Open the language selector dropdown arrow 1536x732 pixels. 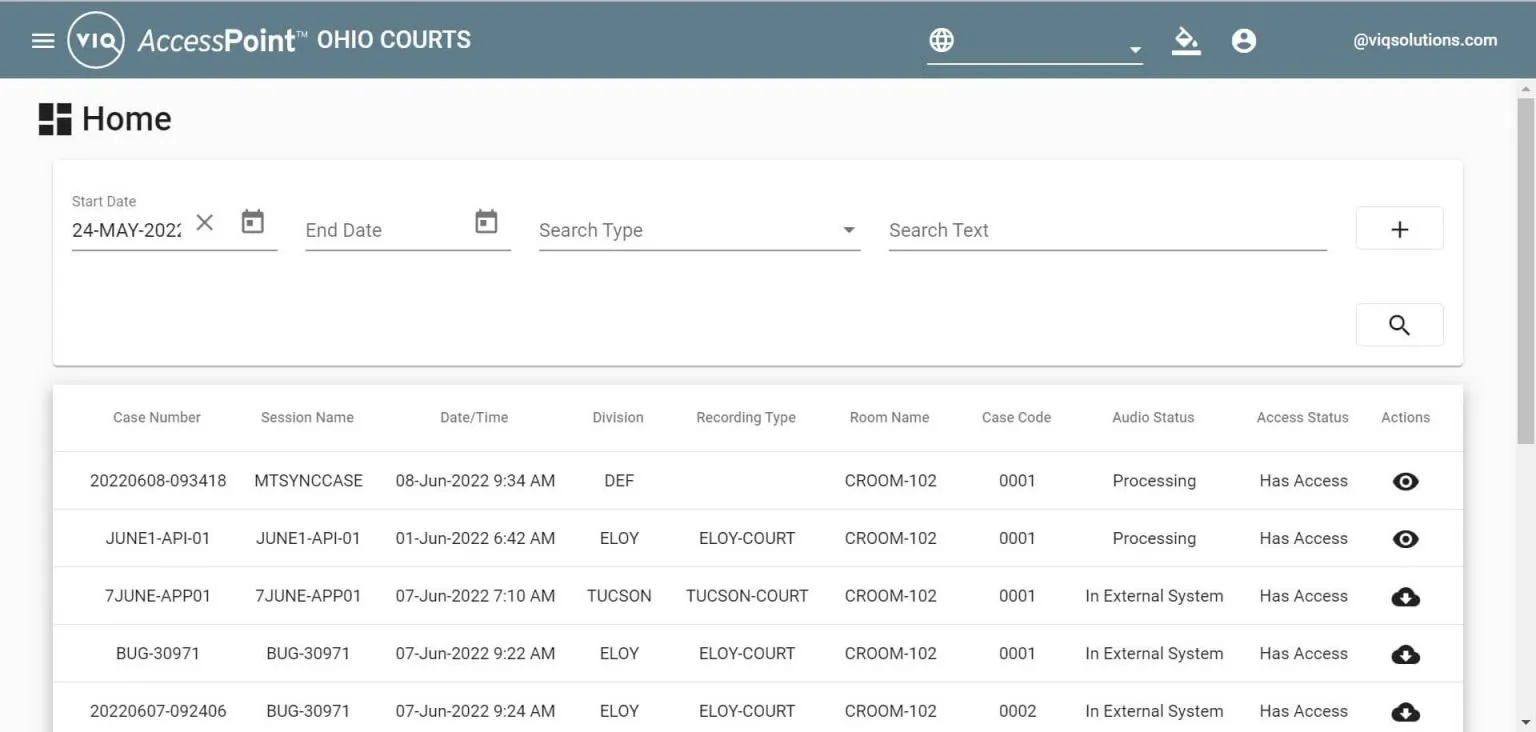tap(1134, 50)
